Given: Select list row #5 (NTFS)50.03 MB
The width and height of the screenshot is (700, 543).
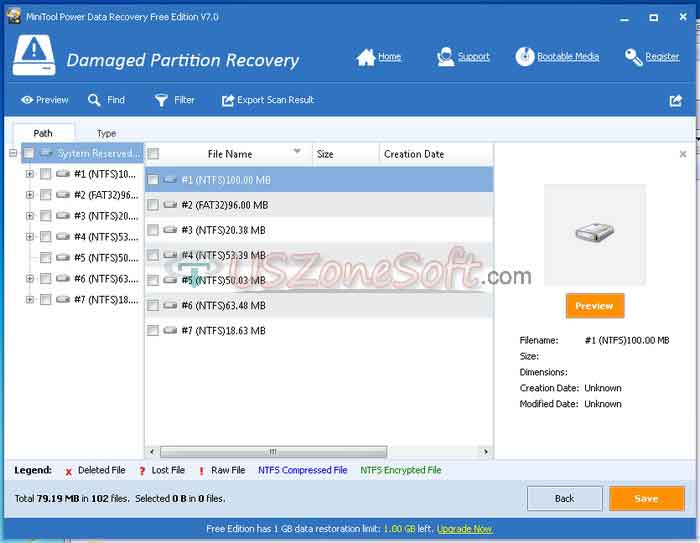Looking at the screenshot, I should click(319, 280).
